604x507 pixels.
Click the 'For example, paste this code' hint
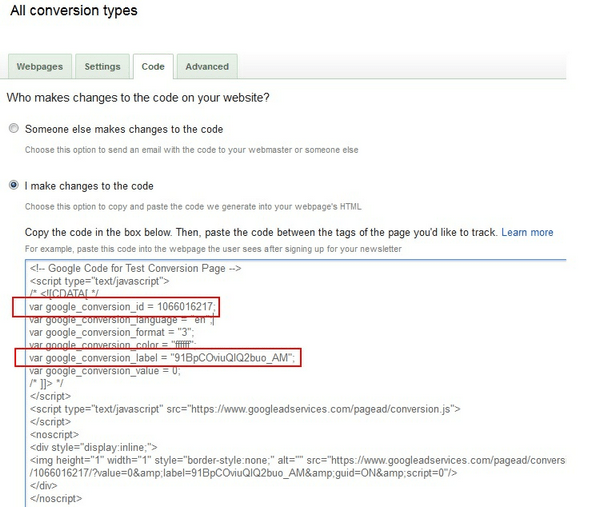click(213, 249)
